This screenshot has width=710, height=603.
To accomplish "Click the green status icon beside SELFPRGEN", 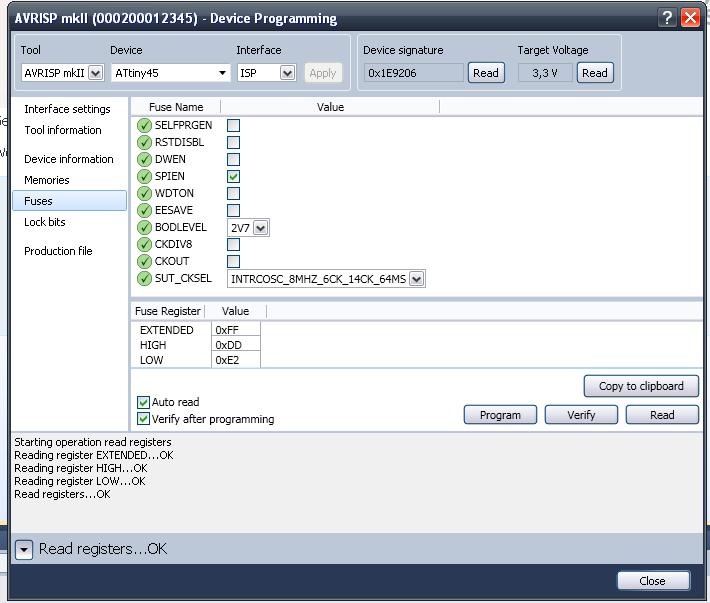I will coord(144,125).
